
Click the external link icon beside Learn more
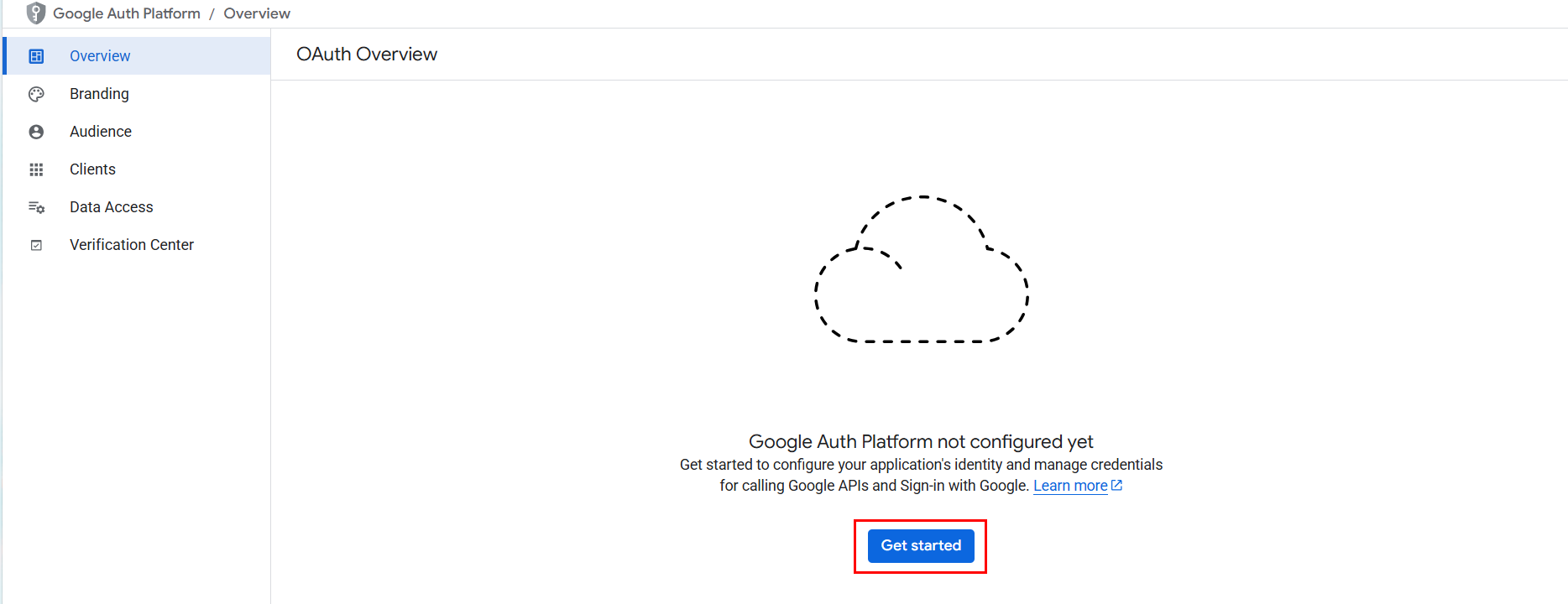click(1116, 485)
